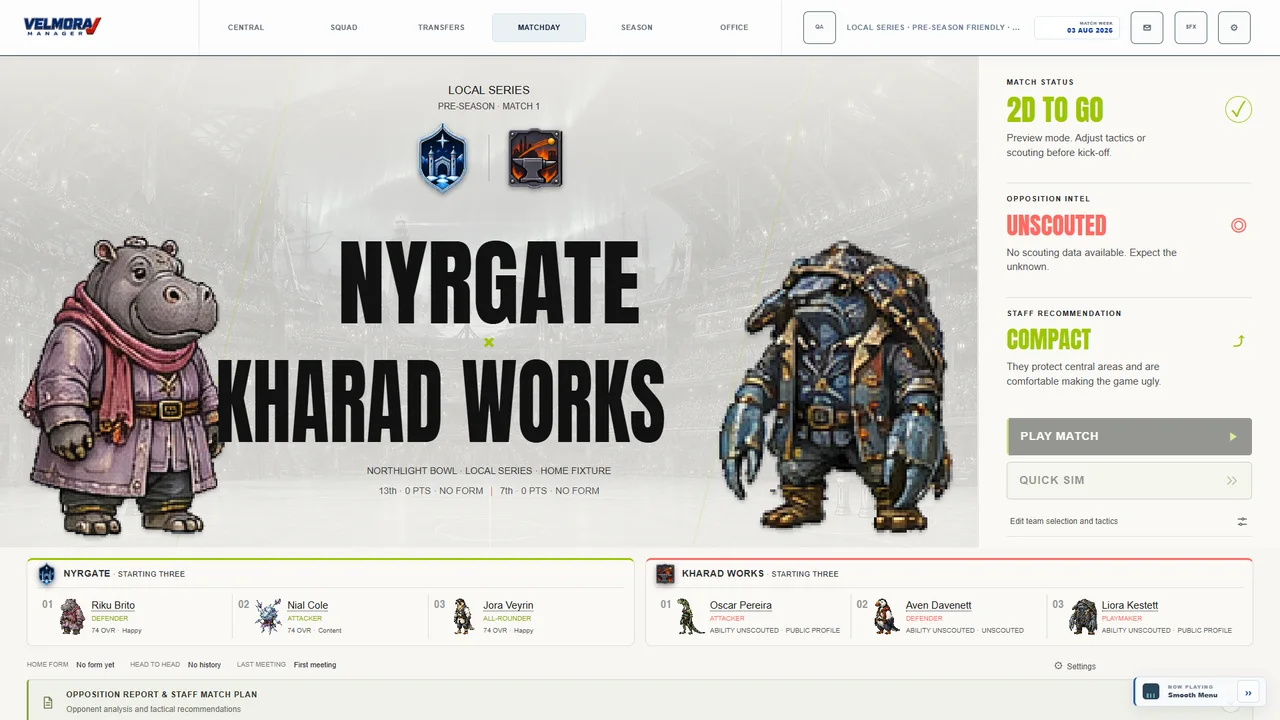Open Nial Cole player profile

[x=307, y=605]
